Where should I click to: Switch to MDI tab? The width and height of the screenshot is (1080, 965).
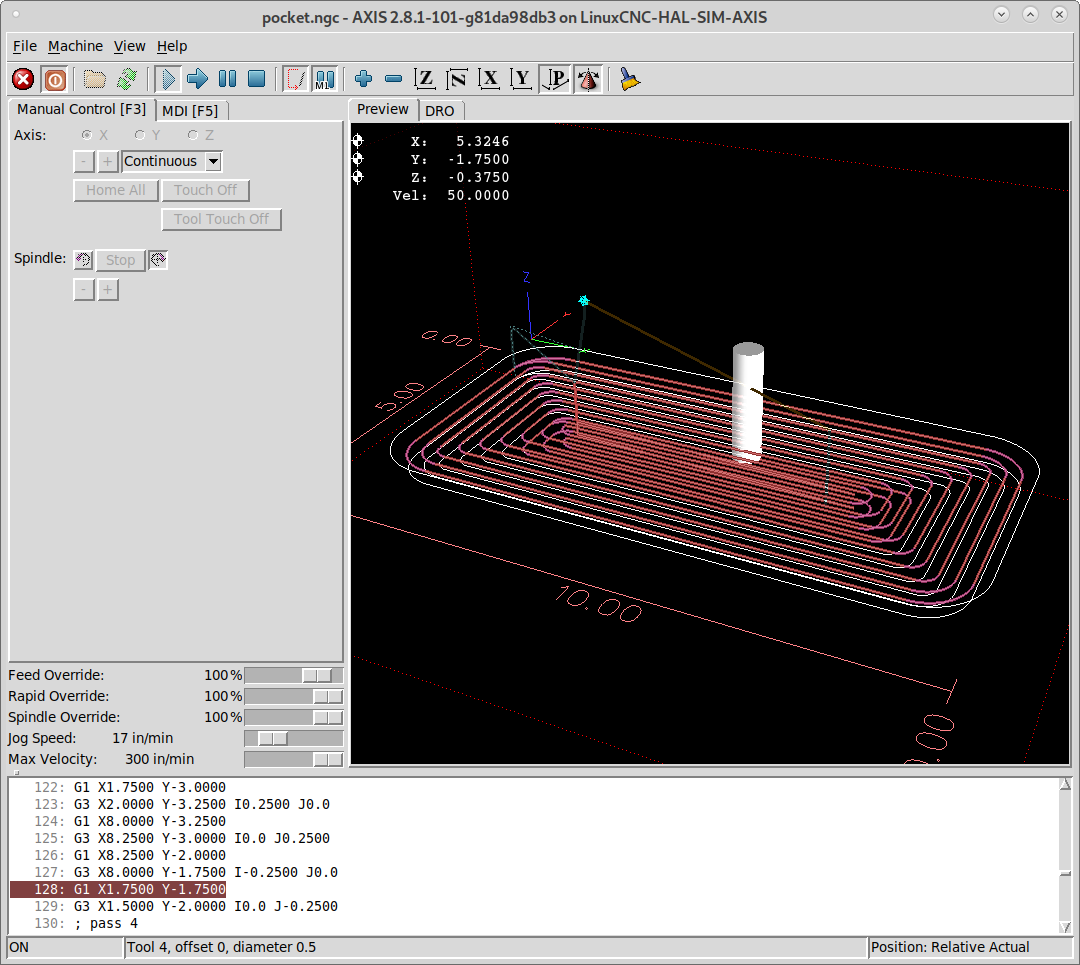[190, 111]
